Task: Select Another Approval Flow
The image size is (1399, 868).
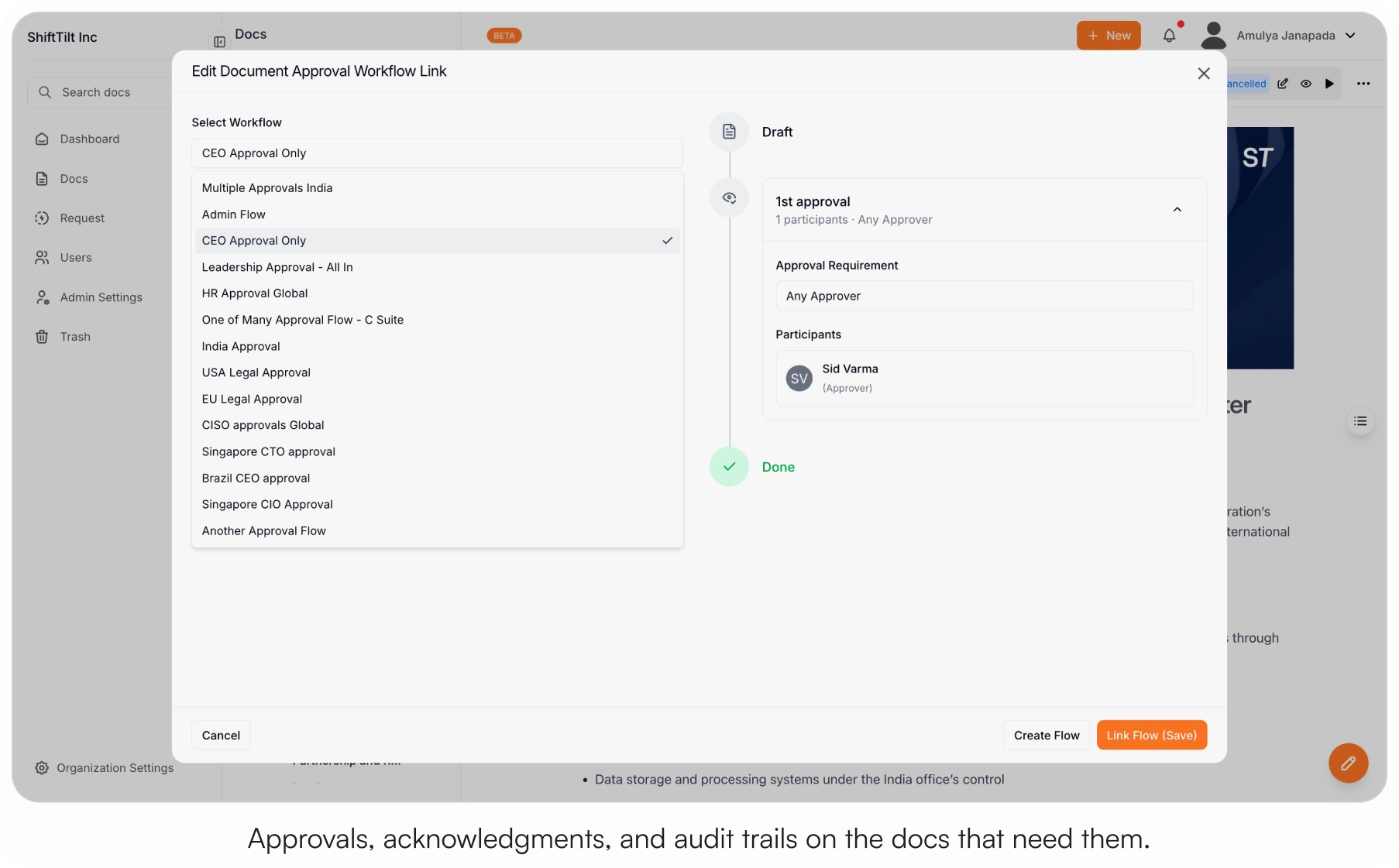Action: pyautogui.click(x=437, y=530)
